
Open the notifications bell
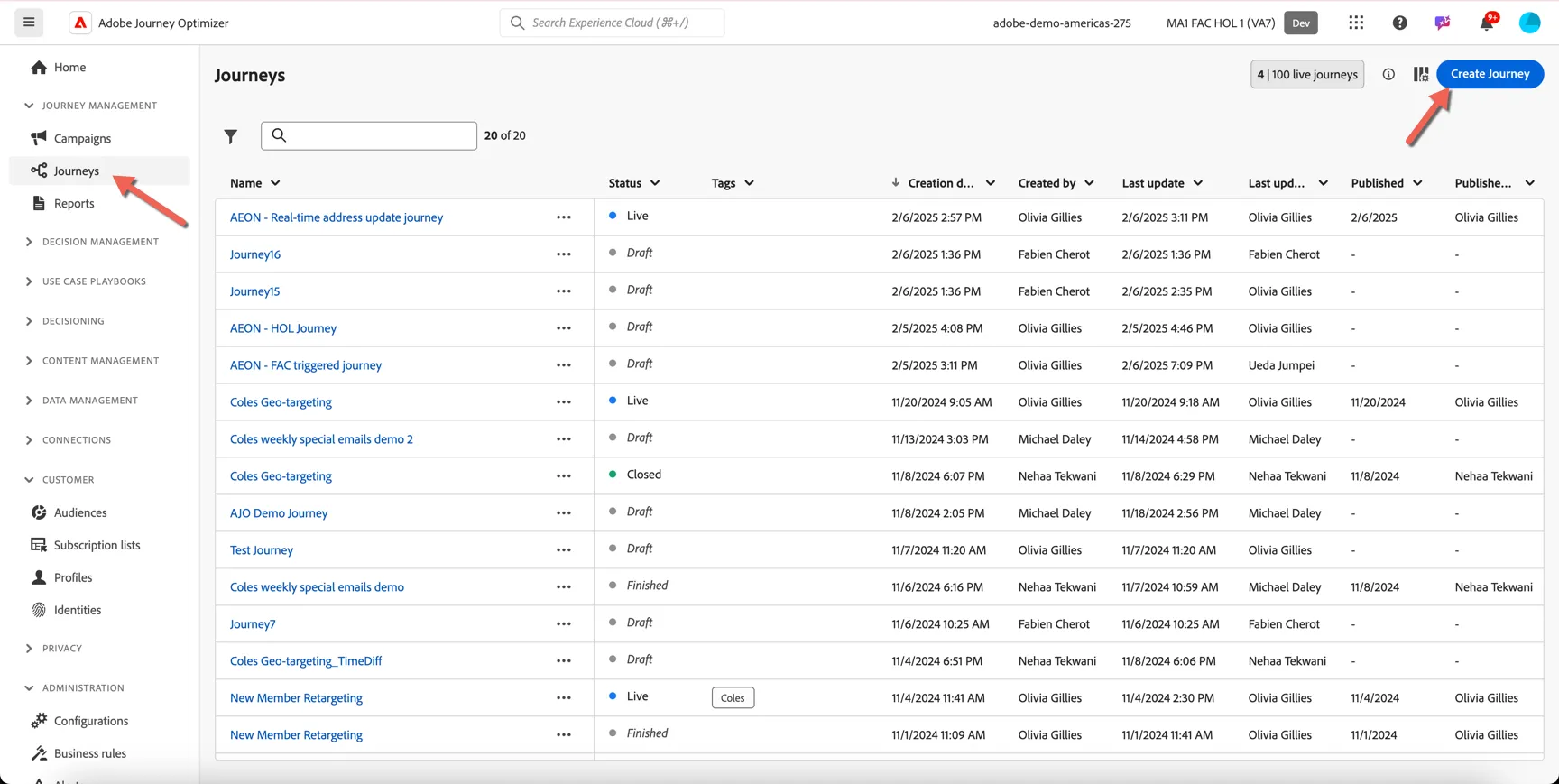[1487, 23]
